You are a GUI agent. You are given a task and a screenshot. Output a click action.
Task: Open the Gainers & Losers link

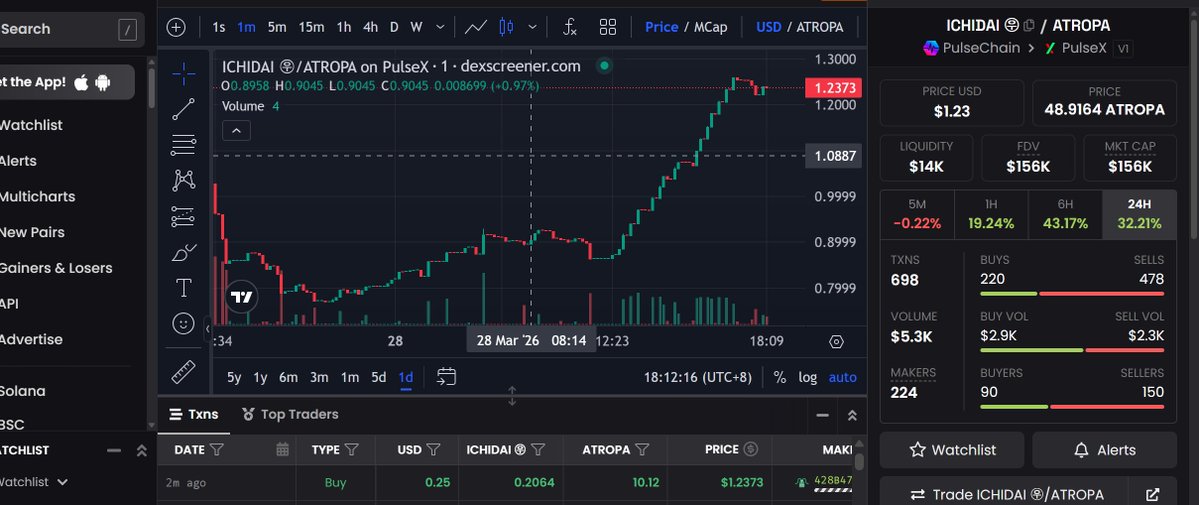(x=56, y=268)
